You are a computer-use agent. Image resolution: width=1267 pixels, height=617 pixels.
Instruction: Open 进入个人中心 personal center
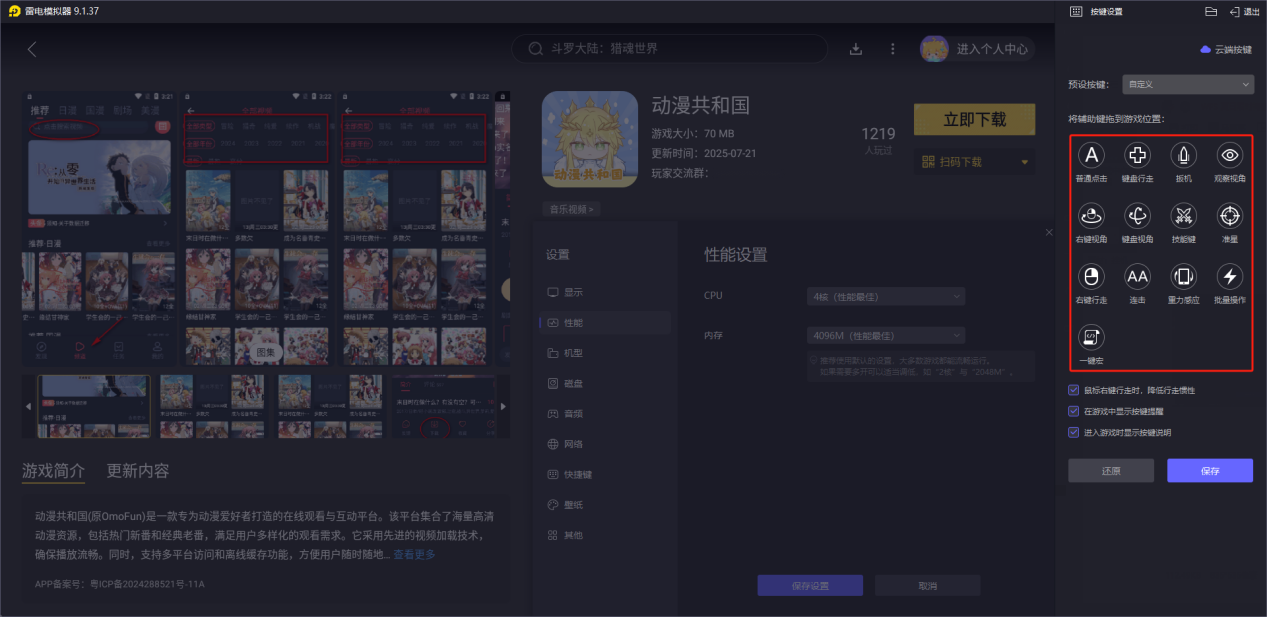click(x=992, y=49)
